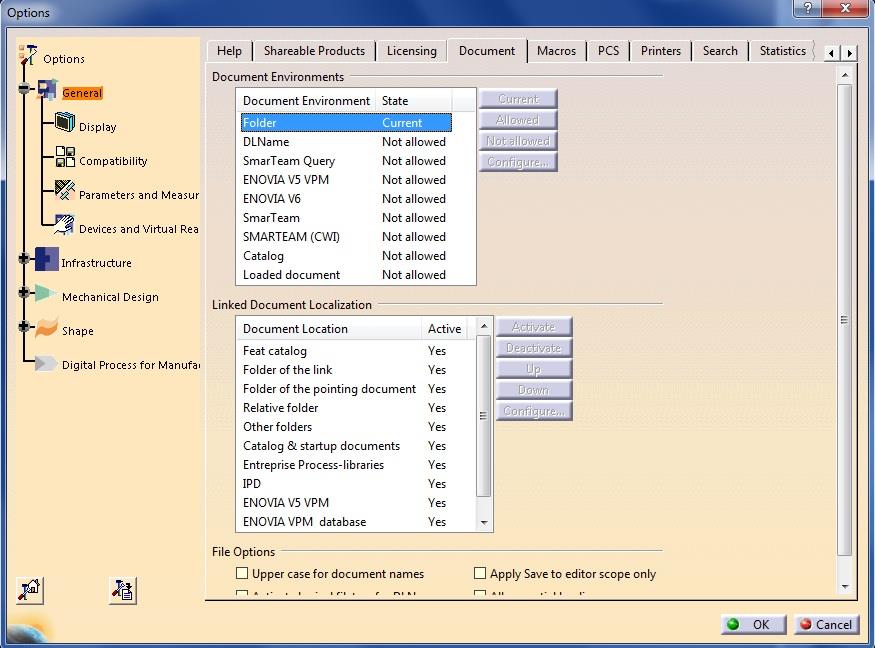The width and height of the screenshot is (875, 648).
Task: Click the help question mark in title bar
Action: click(x=807, y=8)
